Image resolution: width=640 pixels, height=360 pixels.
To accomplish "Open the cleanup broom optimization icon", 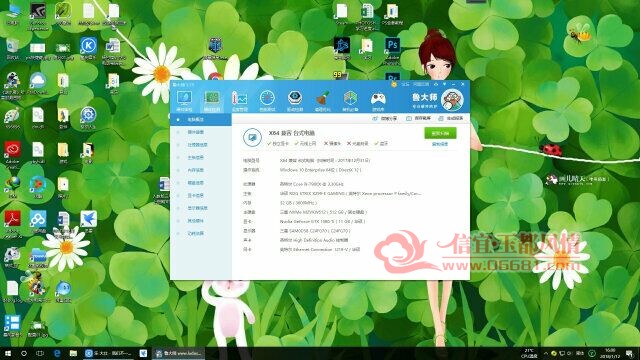I will (x=322, y=100).
